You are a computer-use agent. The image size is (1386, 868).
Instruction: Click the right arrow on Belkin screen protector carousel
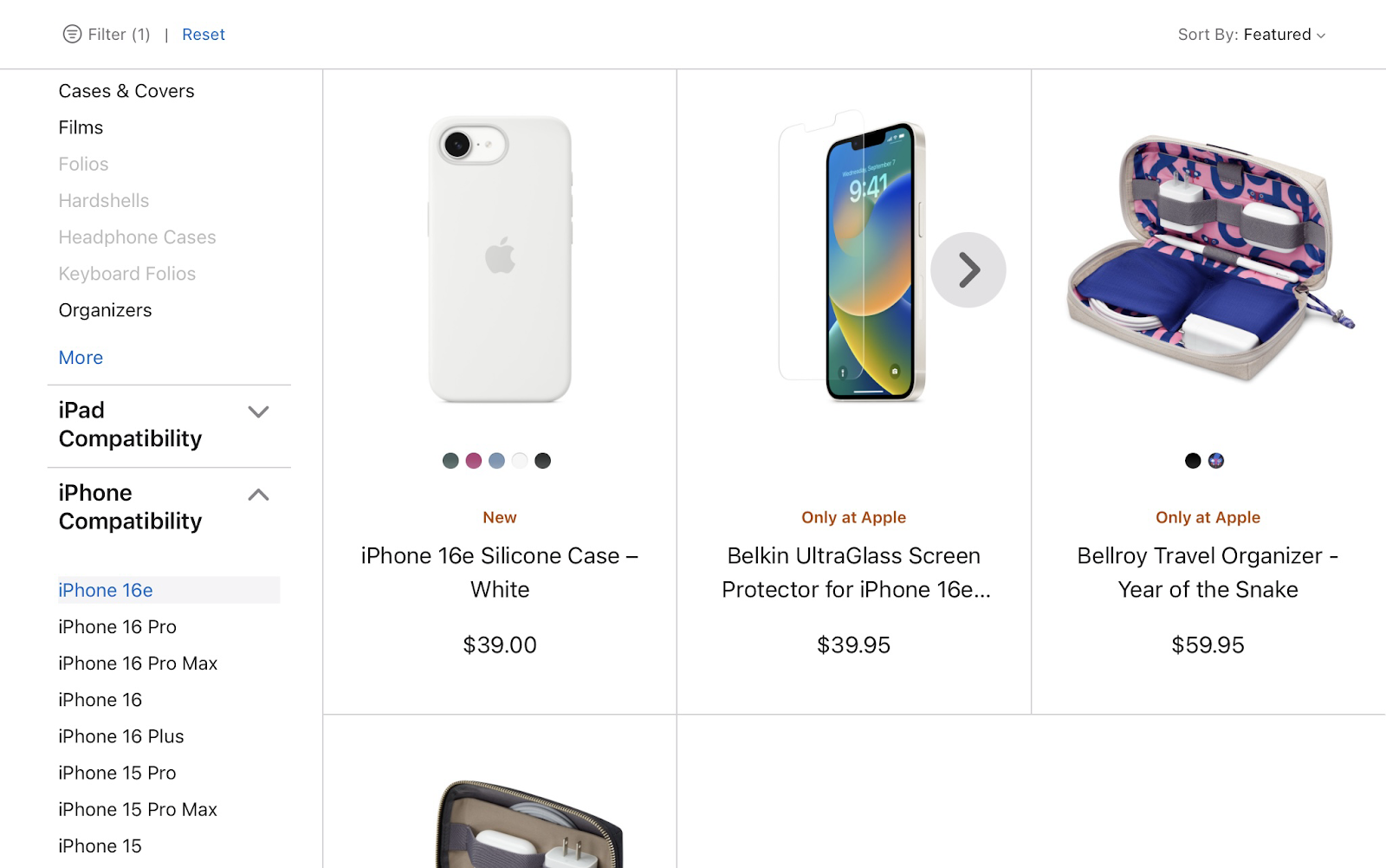pyautogui.click(x=968, y=269)
